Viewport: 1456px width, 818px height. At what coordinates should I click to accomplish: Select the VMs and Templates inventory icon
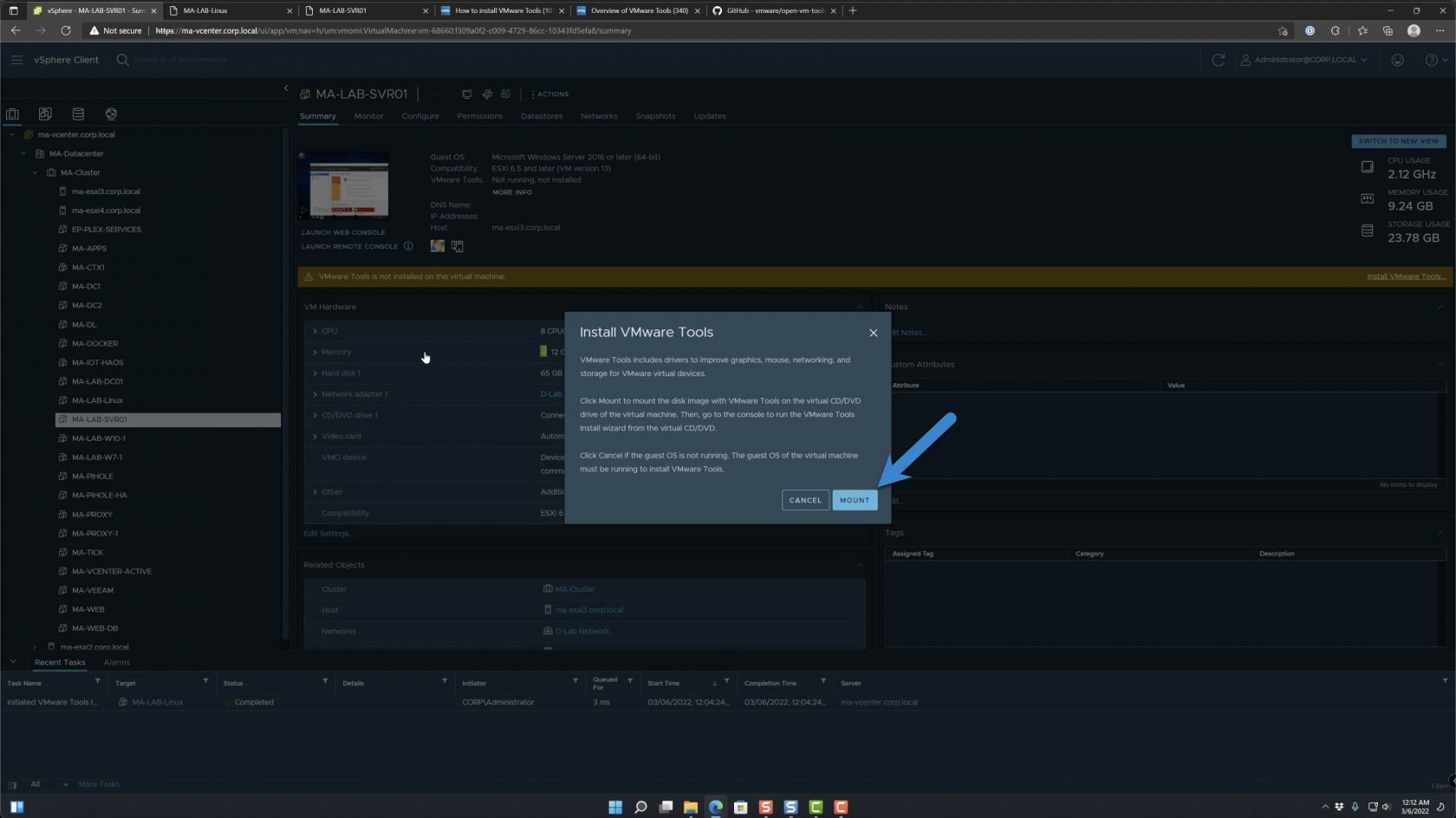45,114
